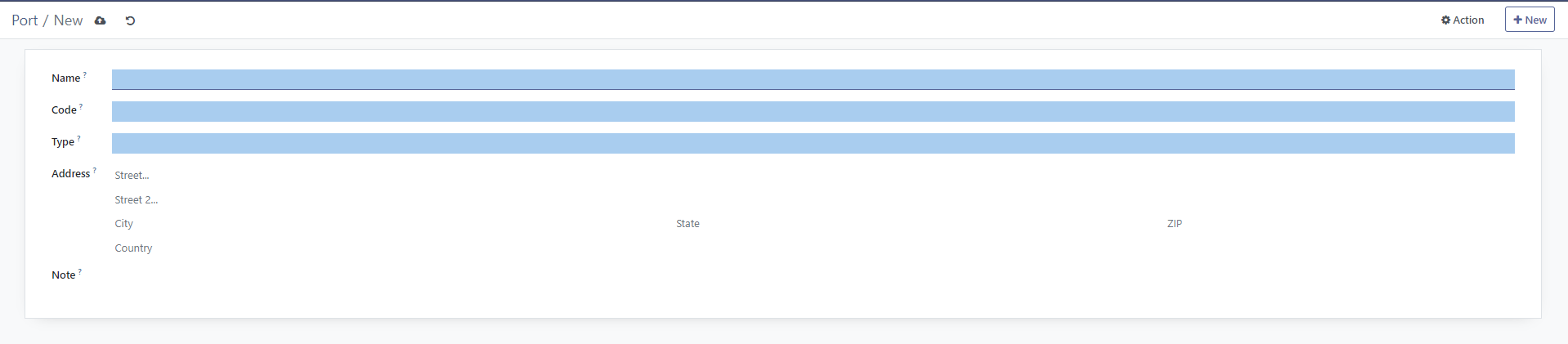Click the discard changes undo icon

pos(130,20)
